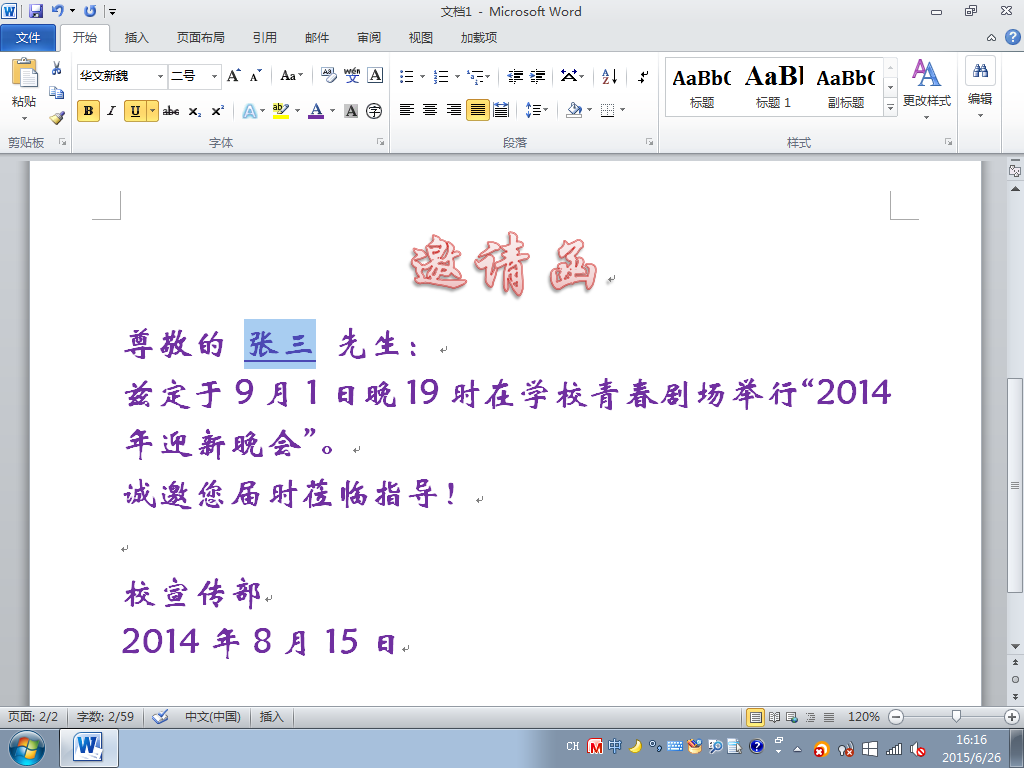Toggle Italic formatting
Image resolution: width=1024 pixels, height=768 pixels.
pos(111,111)
